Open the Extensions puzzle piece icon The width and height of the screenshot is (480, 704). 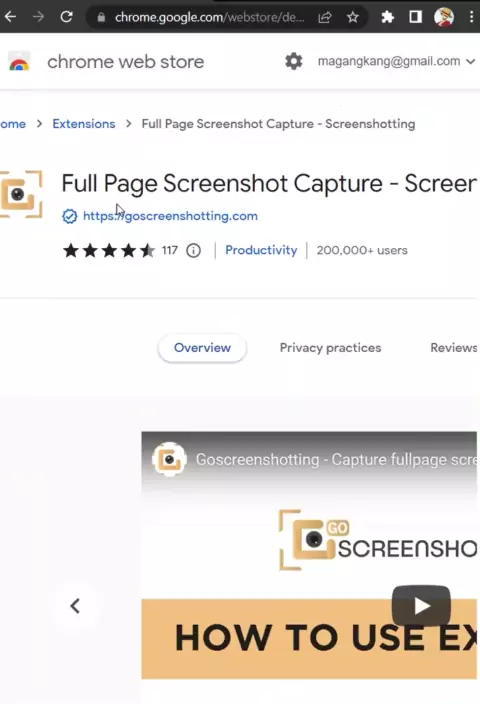point(388,18)
